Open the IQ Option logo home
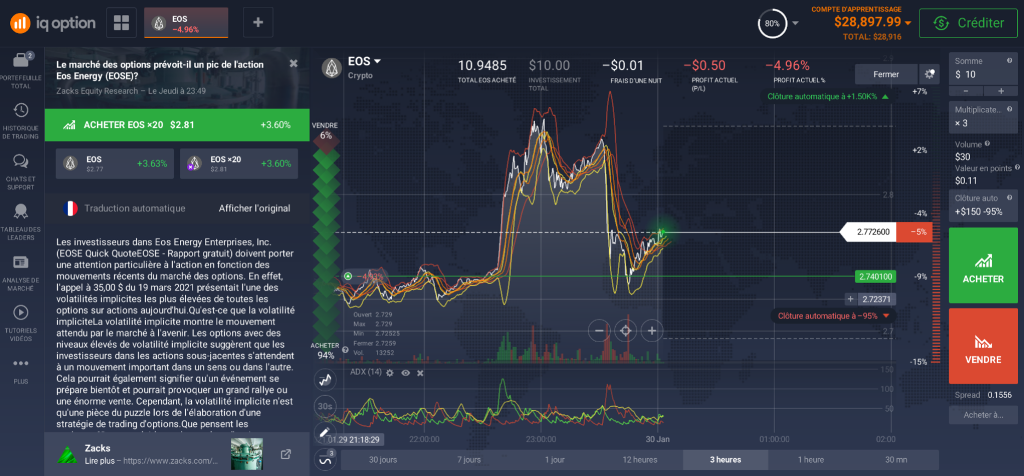The width and height of the screenshot is (1024, 476). point(52,23)
